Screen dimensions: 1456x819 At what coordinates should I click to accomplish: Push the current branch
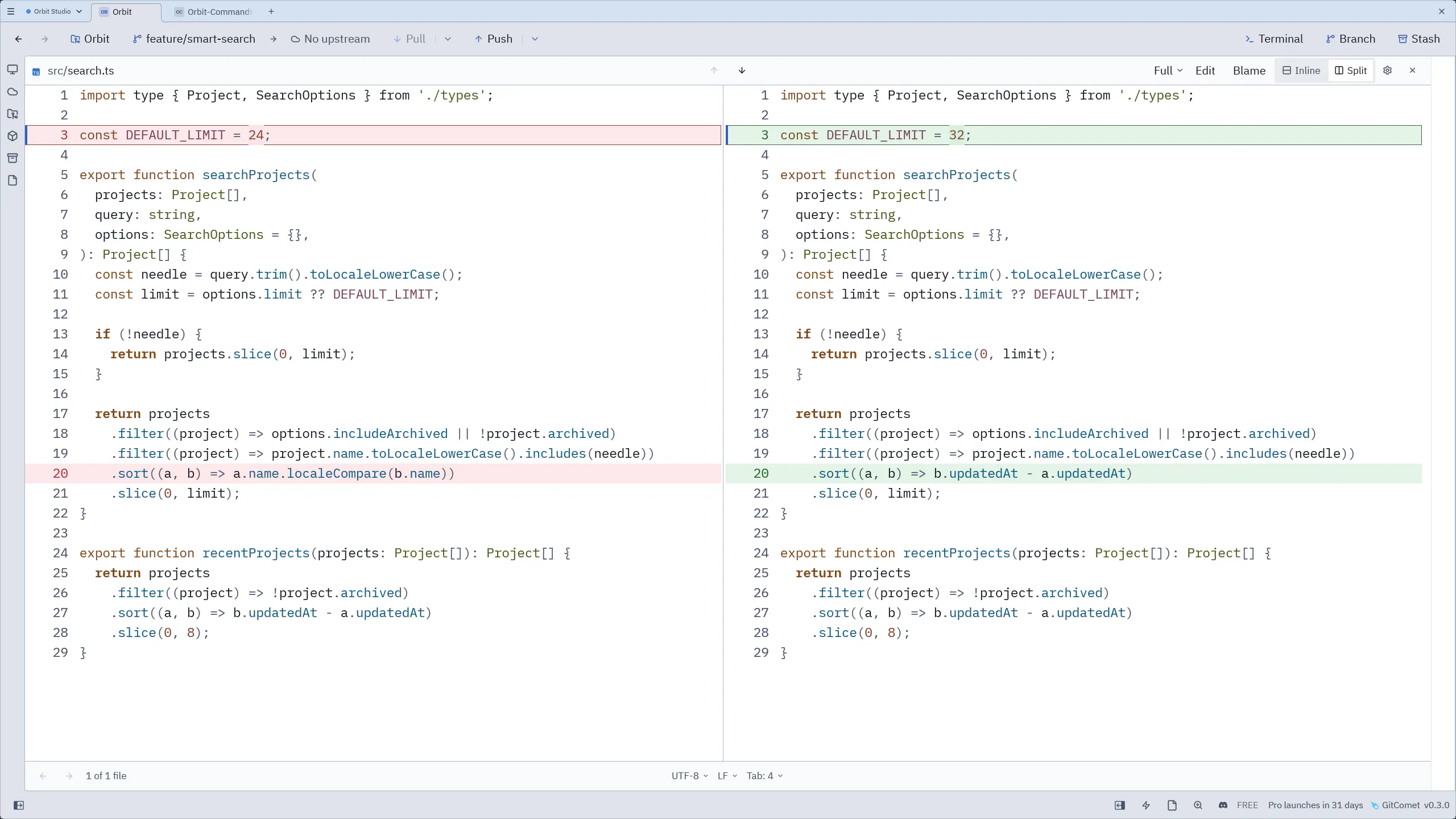click(x=494, y=39)
